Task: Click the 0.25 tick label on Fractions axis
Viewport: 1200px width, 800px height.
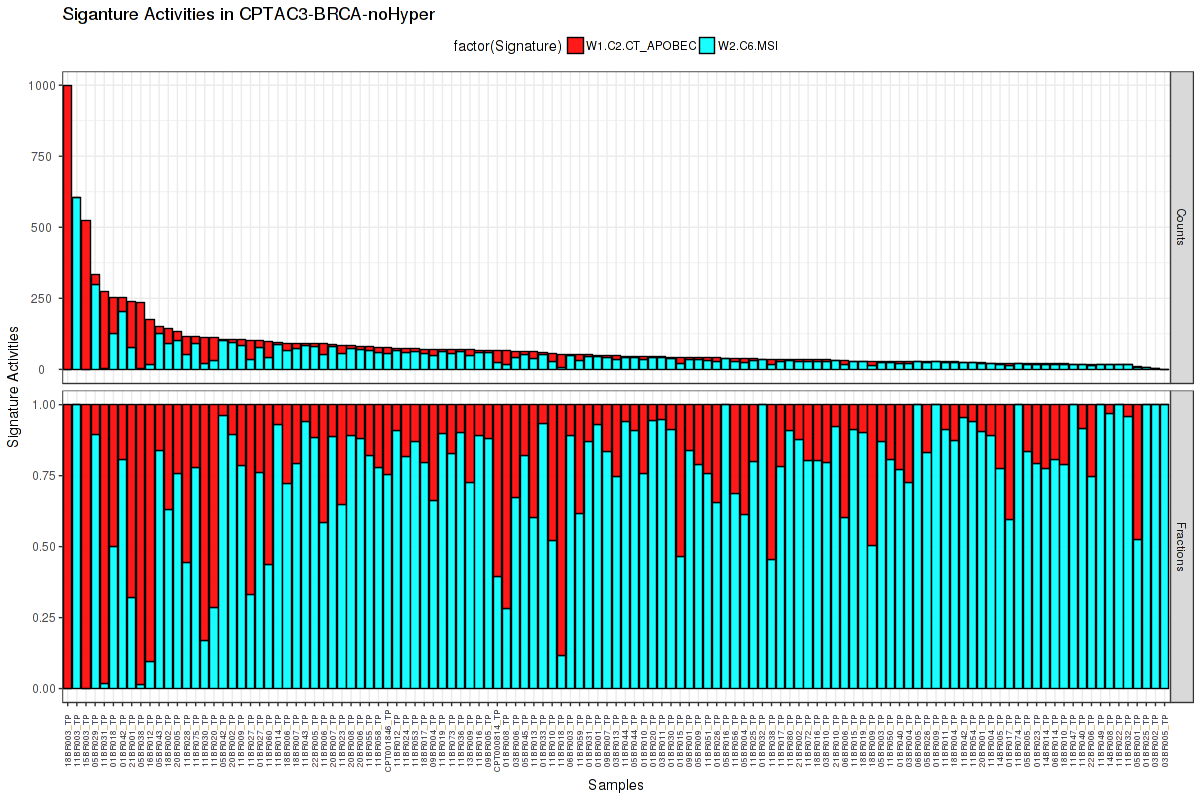Action: [x=44, y=618]
